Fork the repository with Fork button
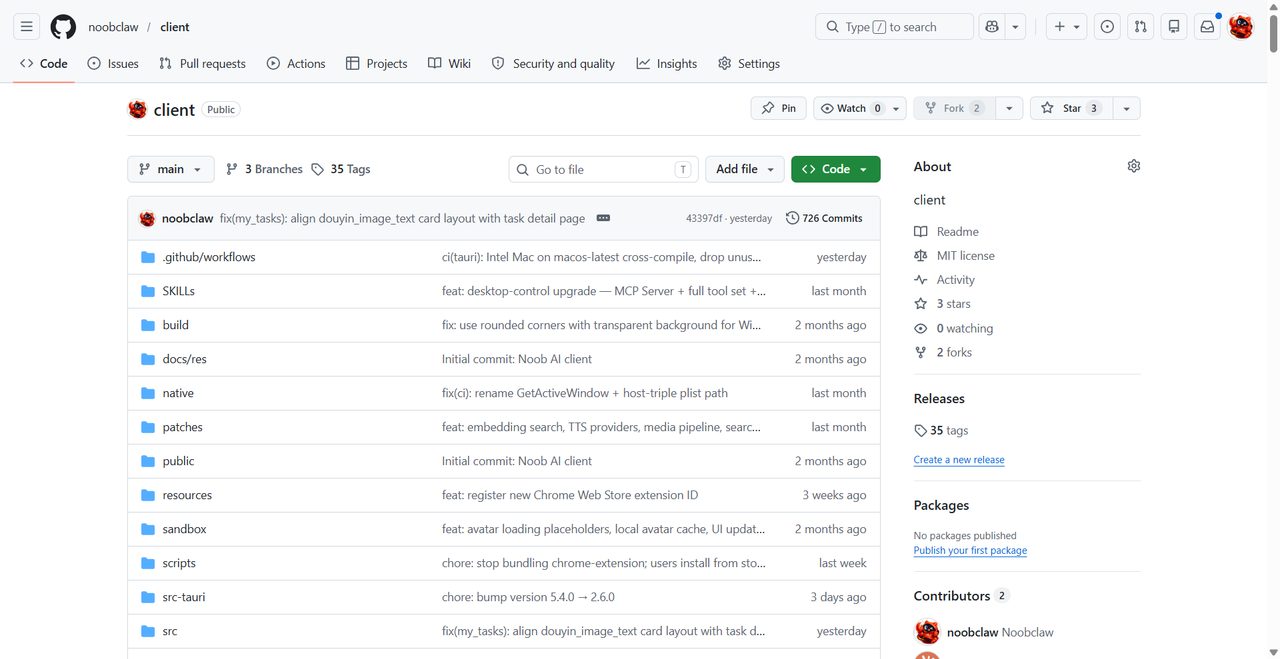Screen dimensions: 1280x659 pos(954,108)
